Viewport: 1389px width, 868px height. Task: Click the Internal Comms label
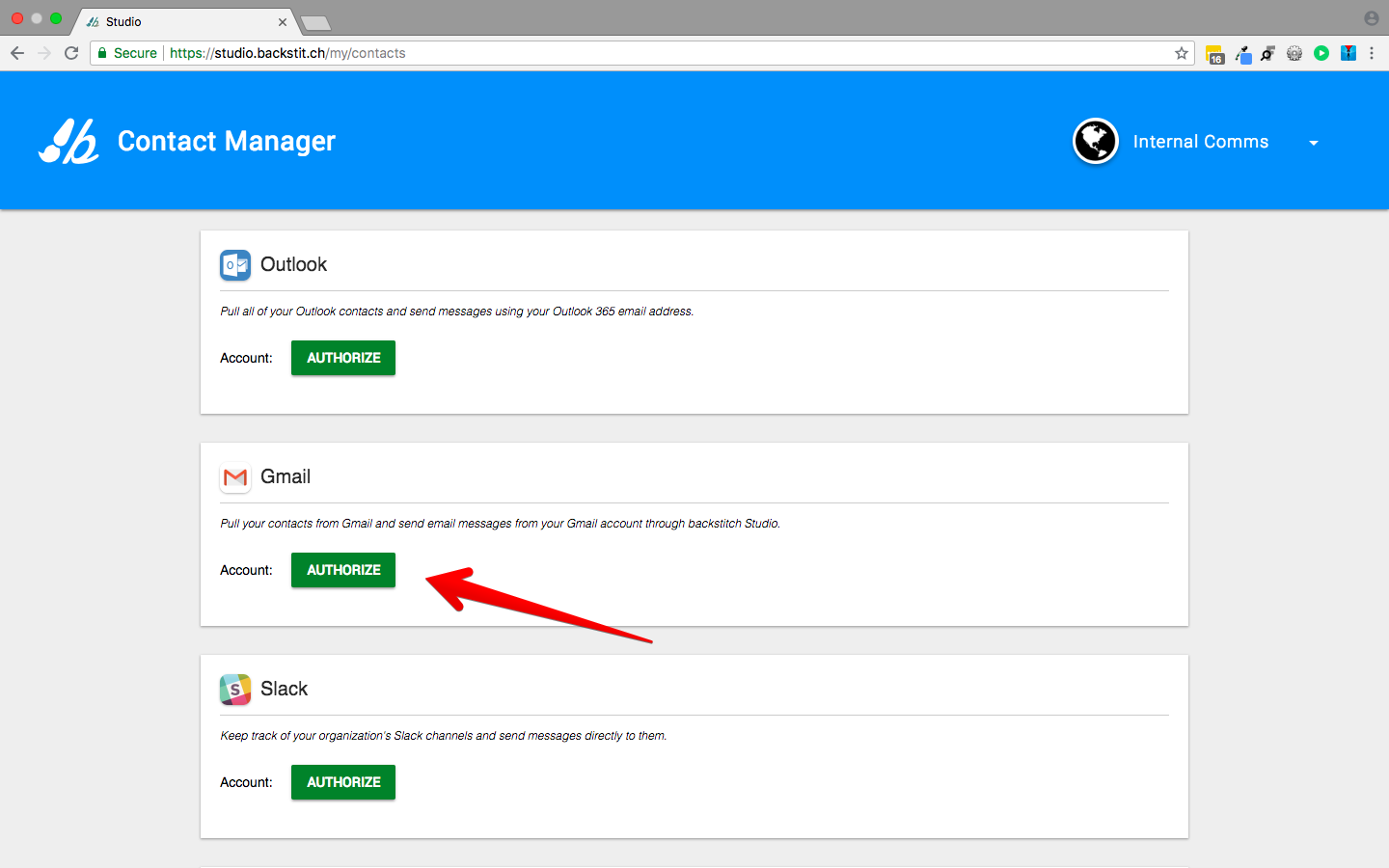1201,142
